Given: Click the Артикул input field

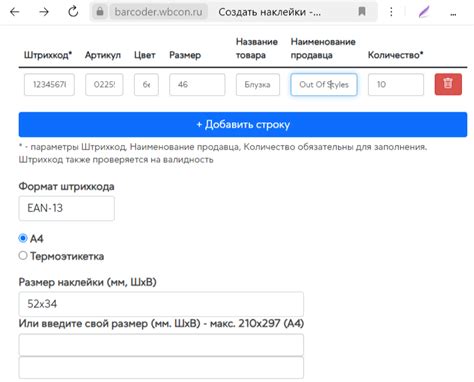Looking at the screenshot, I should 104,85.
